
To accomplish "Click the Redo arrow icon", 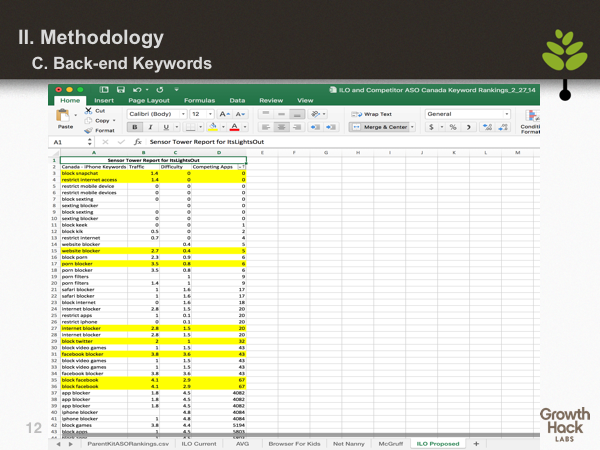I will 160,90.
